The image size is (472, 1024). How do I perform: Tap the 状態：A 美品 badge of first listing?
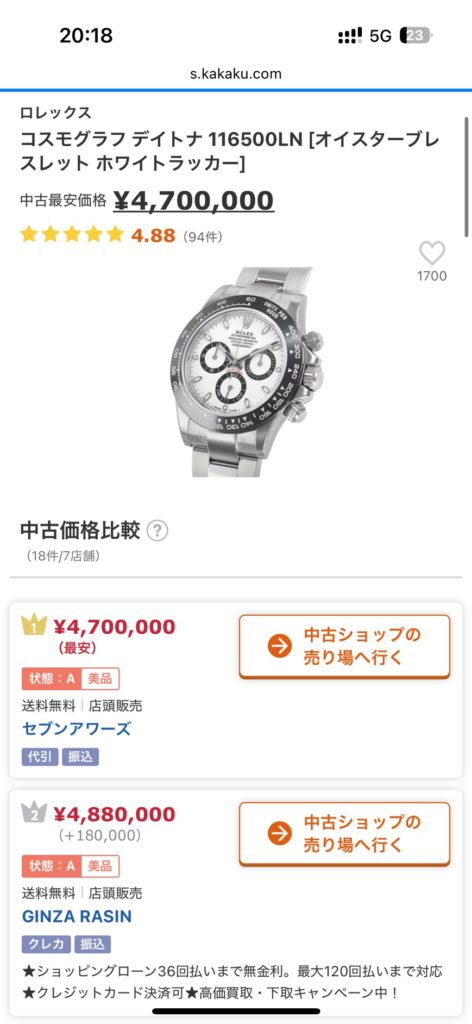point(71,679)
